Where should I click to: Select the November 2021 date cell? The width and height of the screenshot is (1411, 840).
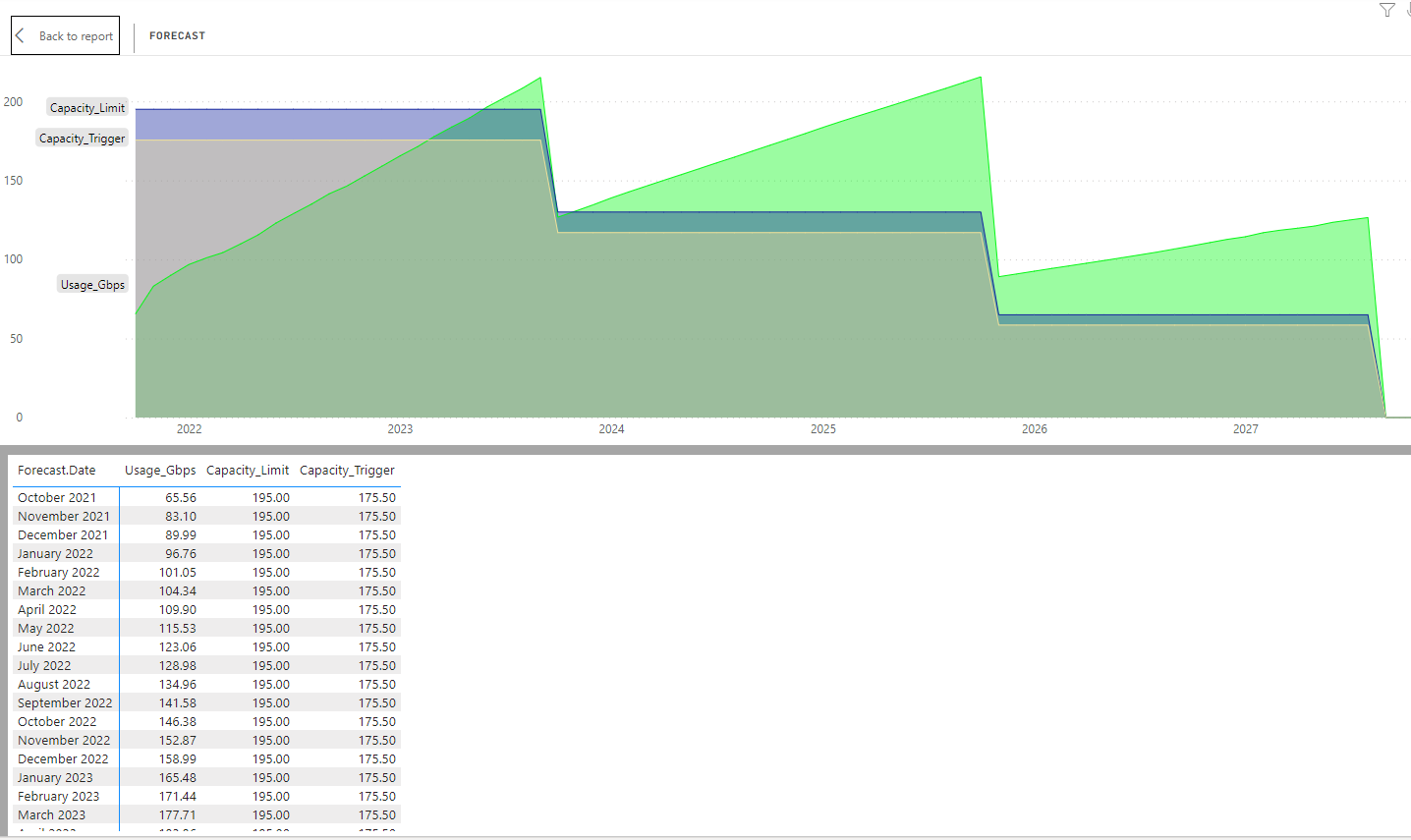[64, 517]
